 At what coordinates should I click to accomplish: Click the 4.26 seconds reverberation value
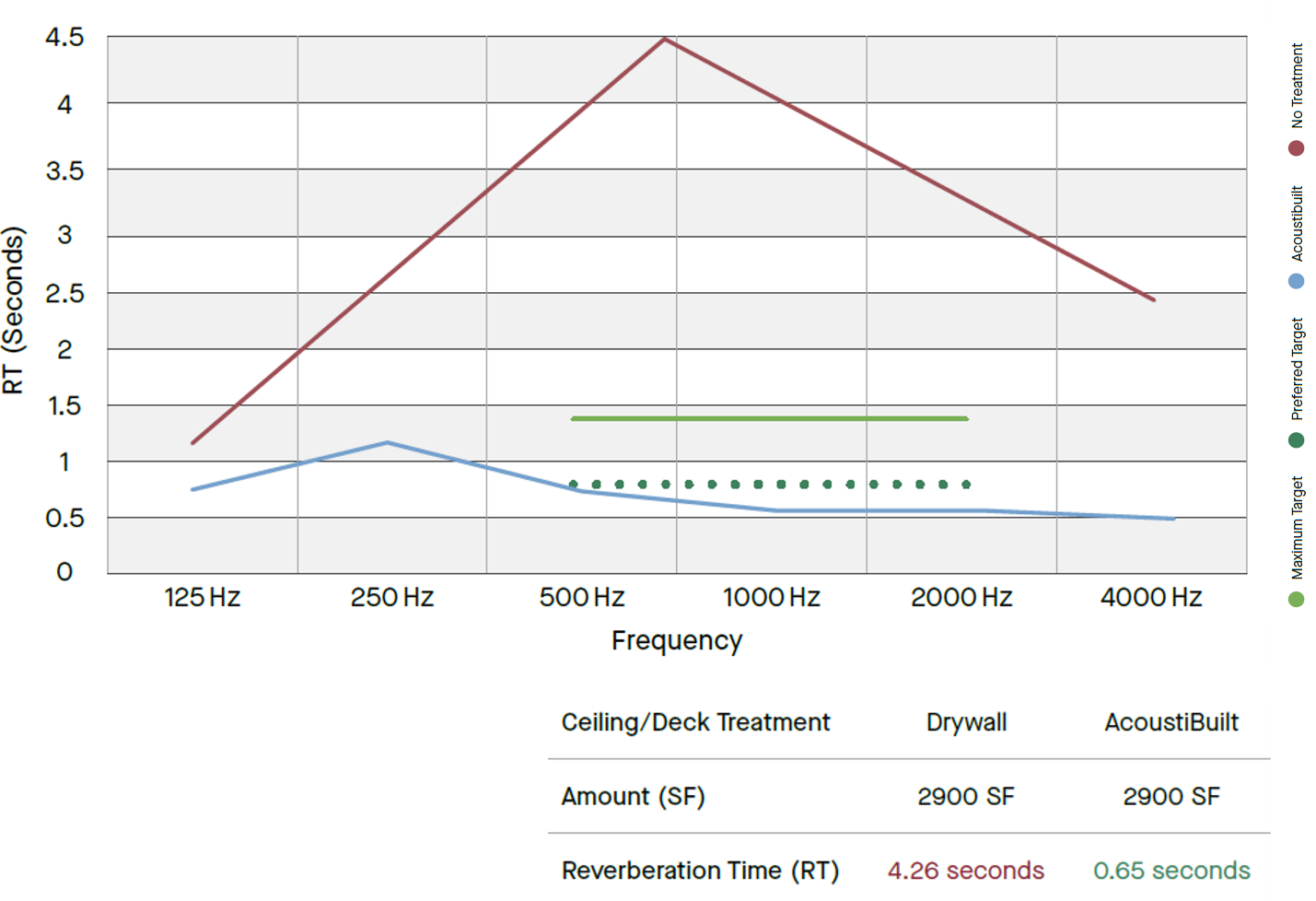coord(965,871)
